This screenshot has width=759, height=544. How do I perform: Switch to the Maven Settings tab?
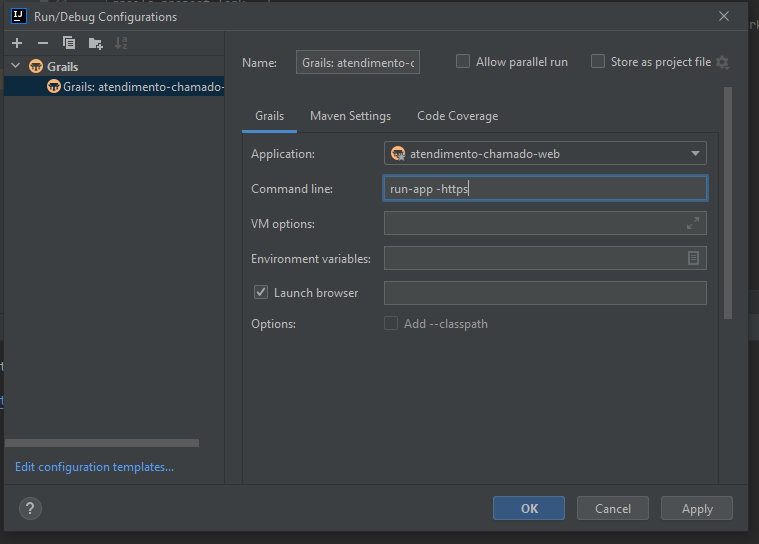pyautogui.click(x=350, y=116)
